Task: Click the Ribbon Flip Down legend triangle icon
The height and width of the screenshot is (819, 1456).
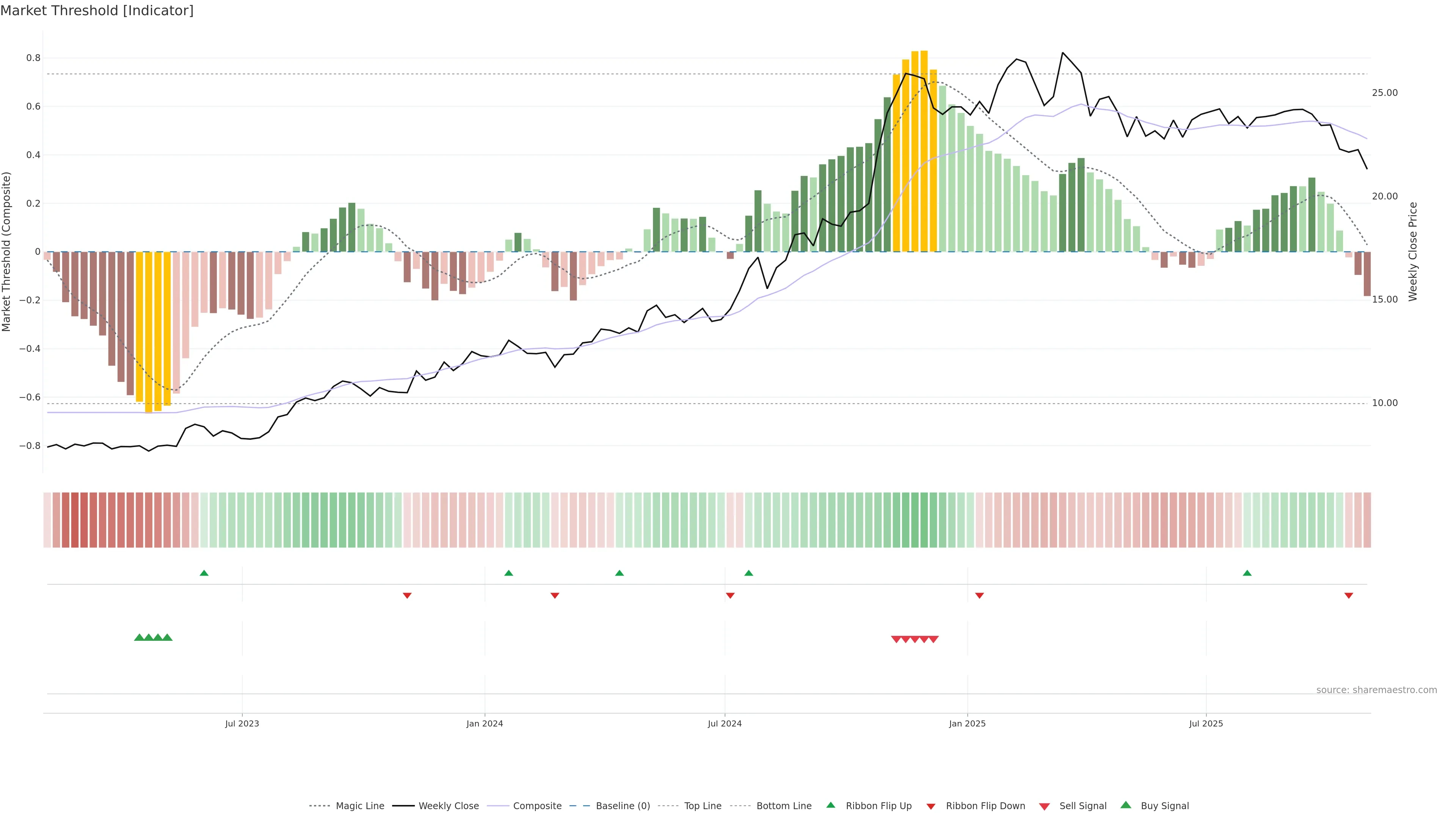Action: click(x=931, y=806)
